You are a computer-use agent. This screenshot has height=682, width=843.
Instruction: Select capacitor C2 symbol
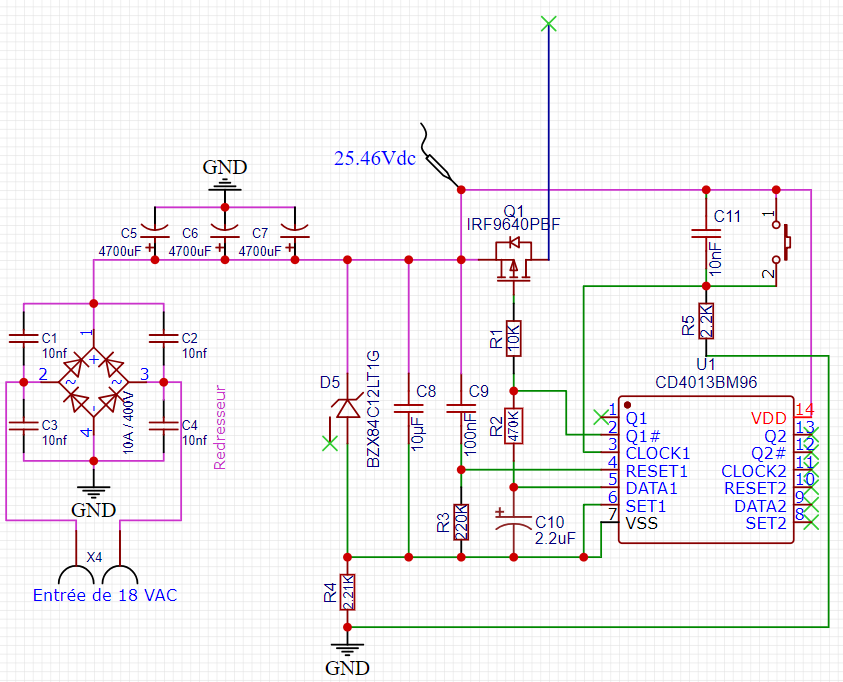click(x=163, y=339)
